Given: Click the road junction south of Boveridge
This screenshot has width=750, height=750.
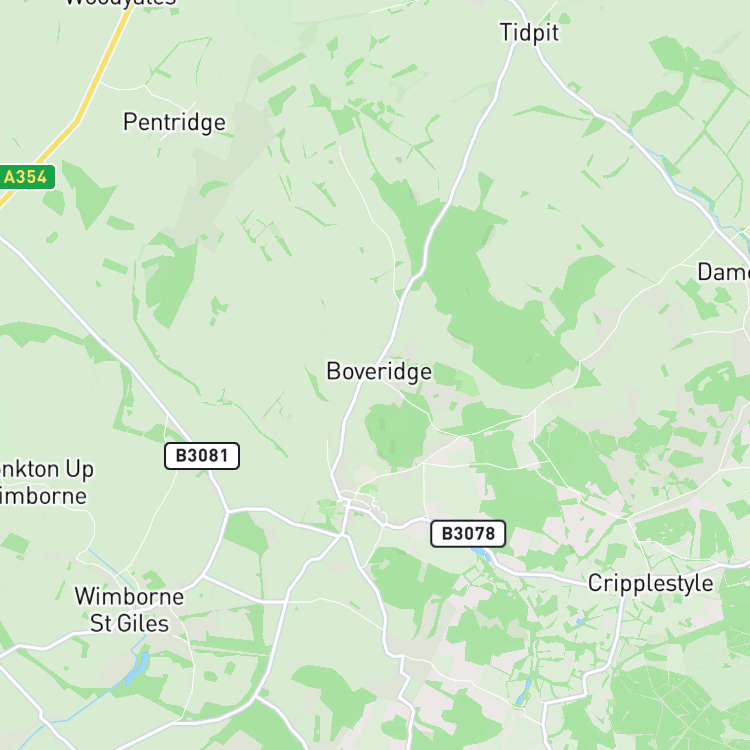Looking at the screenshot, I should pos(342,536).
